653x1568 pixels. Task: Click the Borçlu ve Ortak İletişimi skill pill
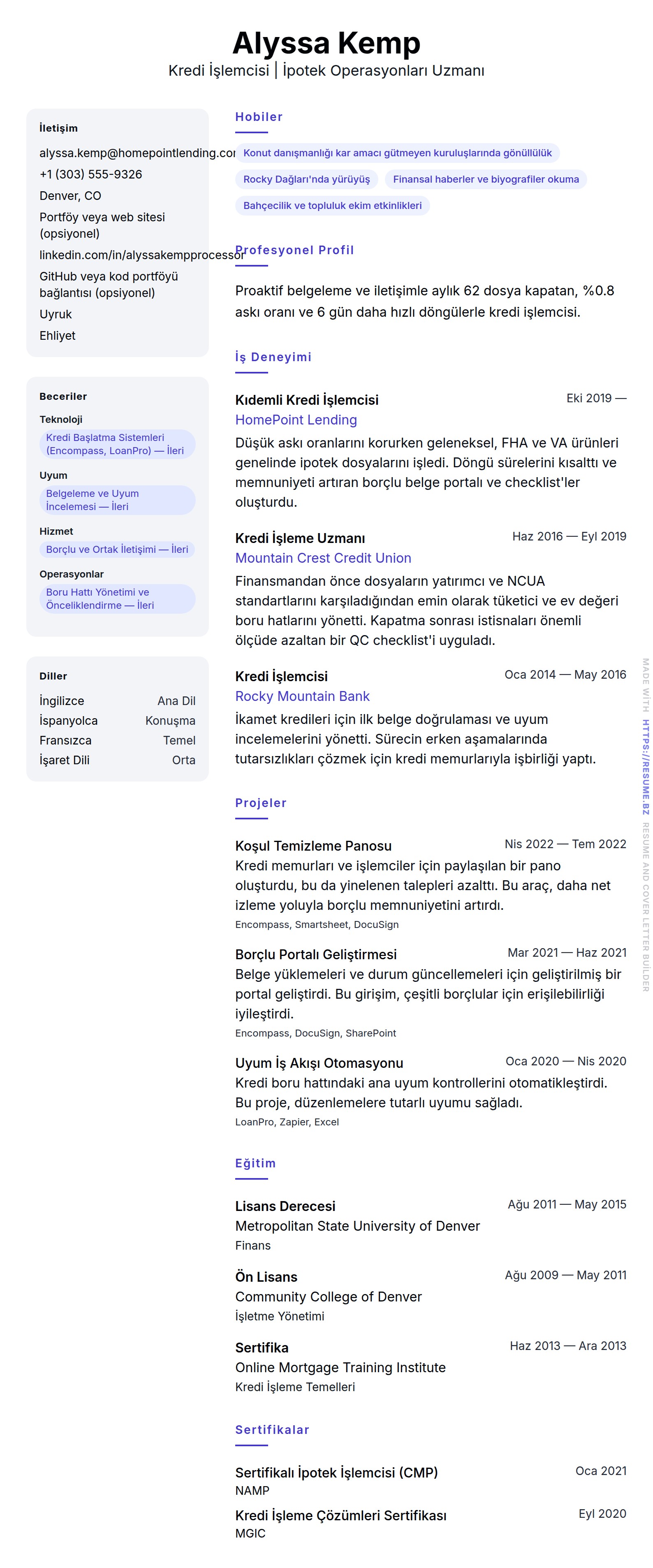(x=117, y=549)
